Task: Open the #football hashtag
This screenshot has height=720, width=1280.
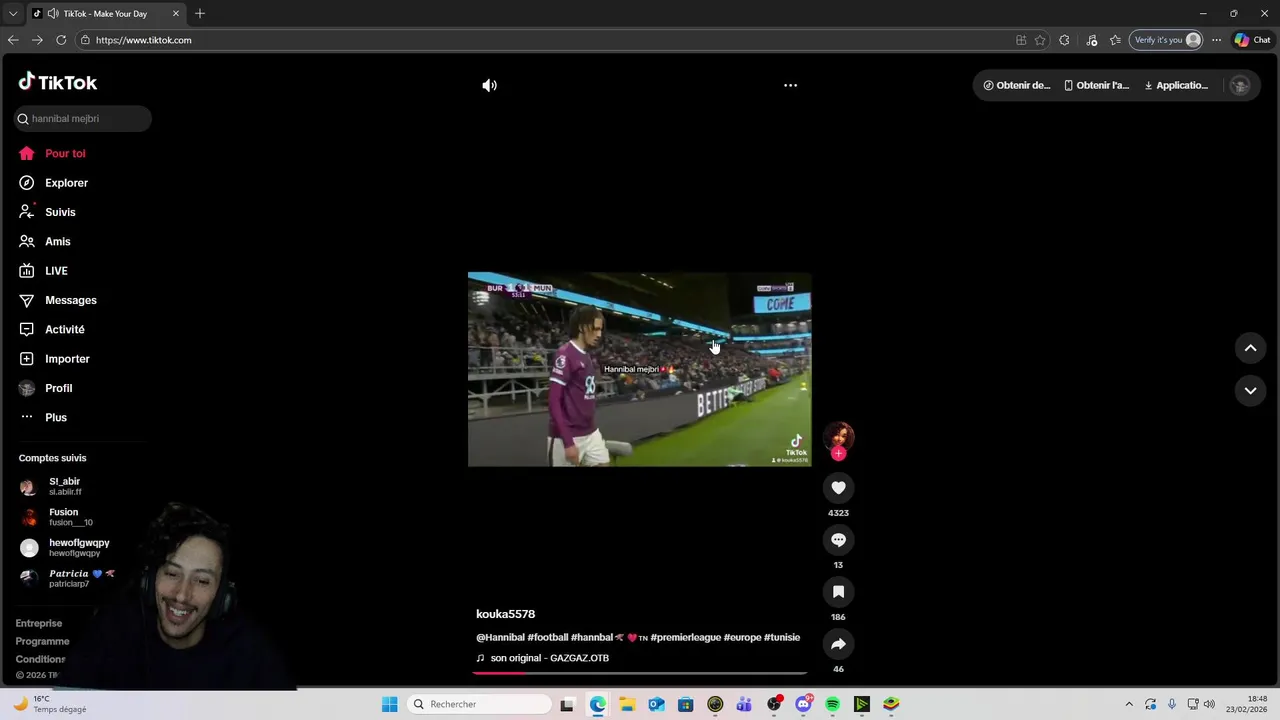Action: point(548,637)
